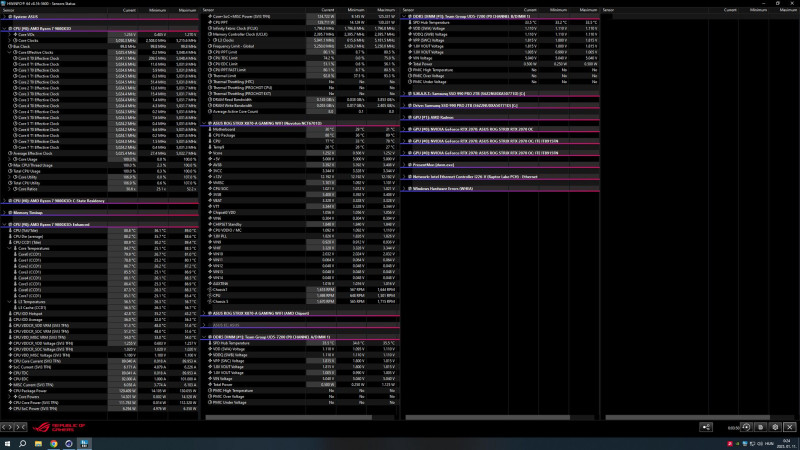Collapse the Ryzen 7 9800X3D Enhanced group
The height and width of the screenshot is (450, 800).
tap(5, 224)
